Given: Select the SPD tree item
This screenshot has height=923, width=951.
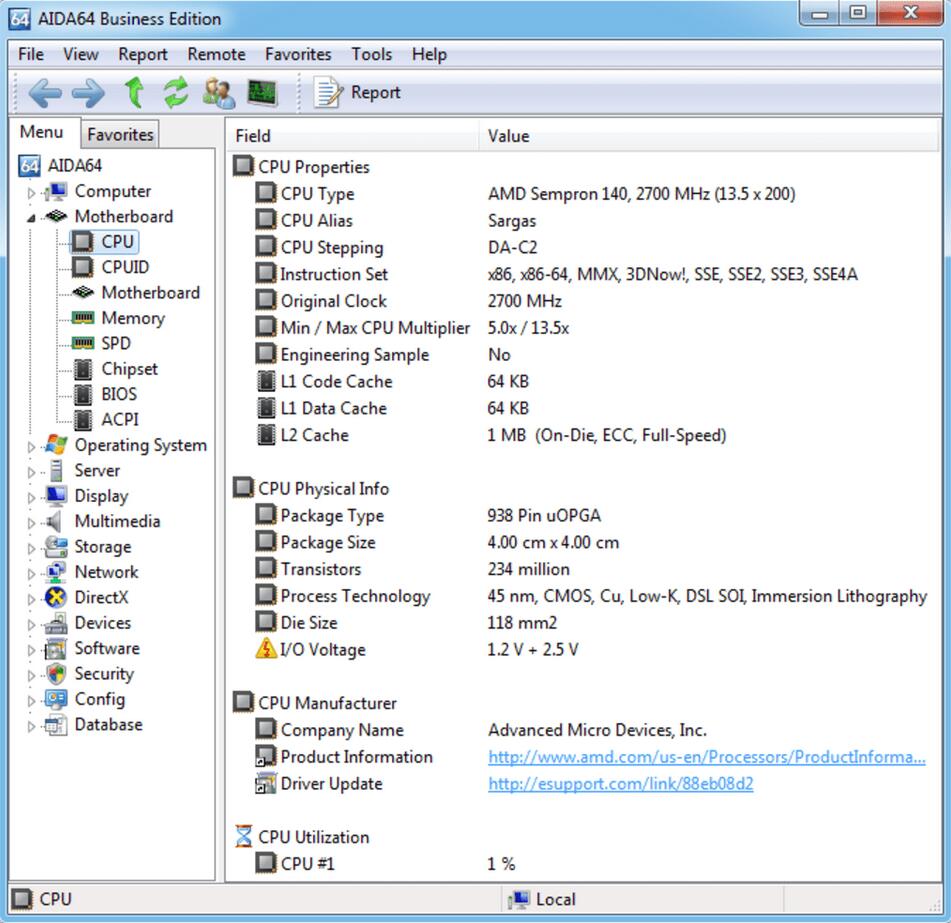Looking at the screenshot, I should 115,343.
